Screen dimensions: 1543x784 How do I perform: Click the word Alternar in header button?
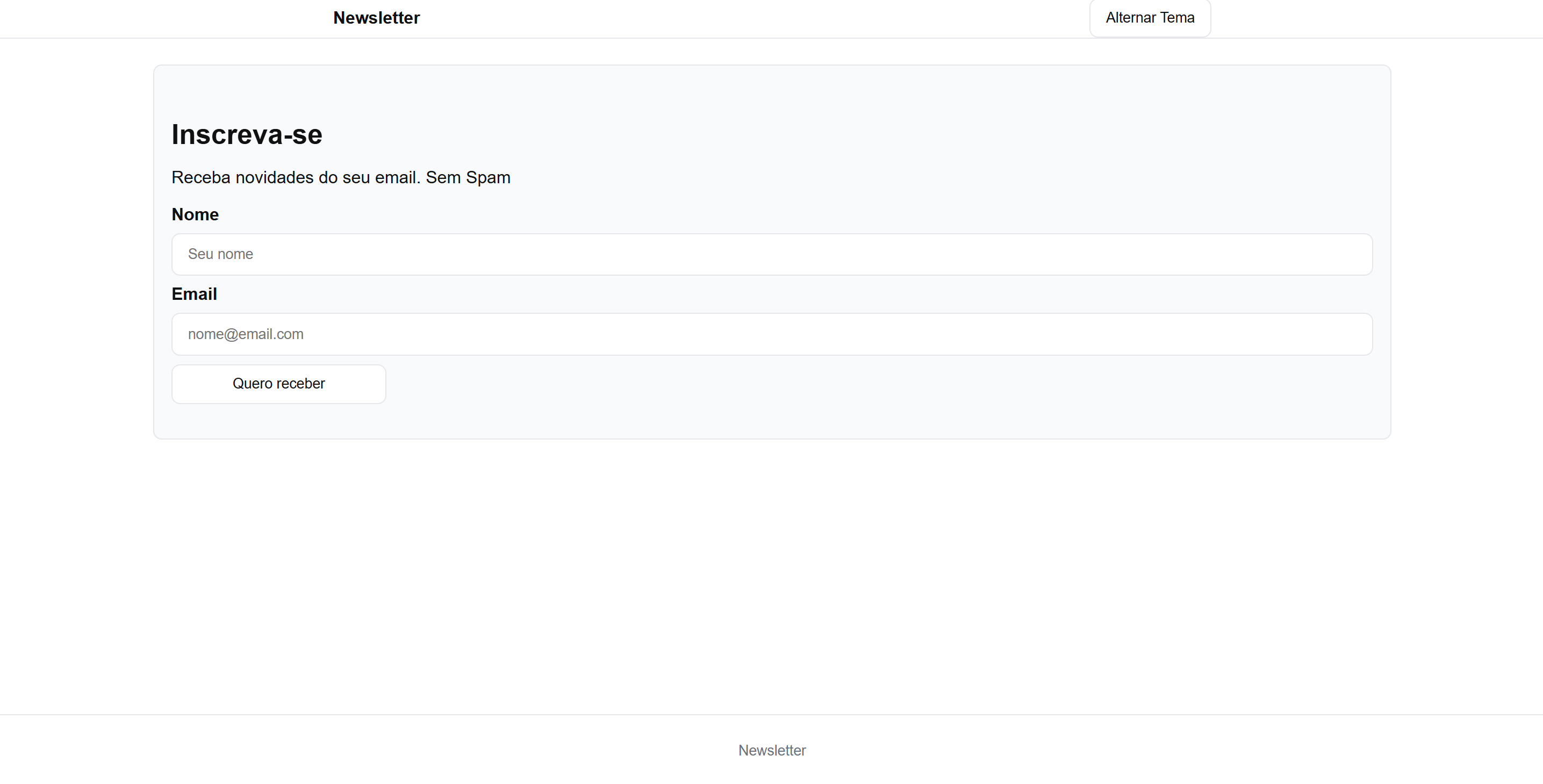[x=1130, y=18]
